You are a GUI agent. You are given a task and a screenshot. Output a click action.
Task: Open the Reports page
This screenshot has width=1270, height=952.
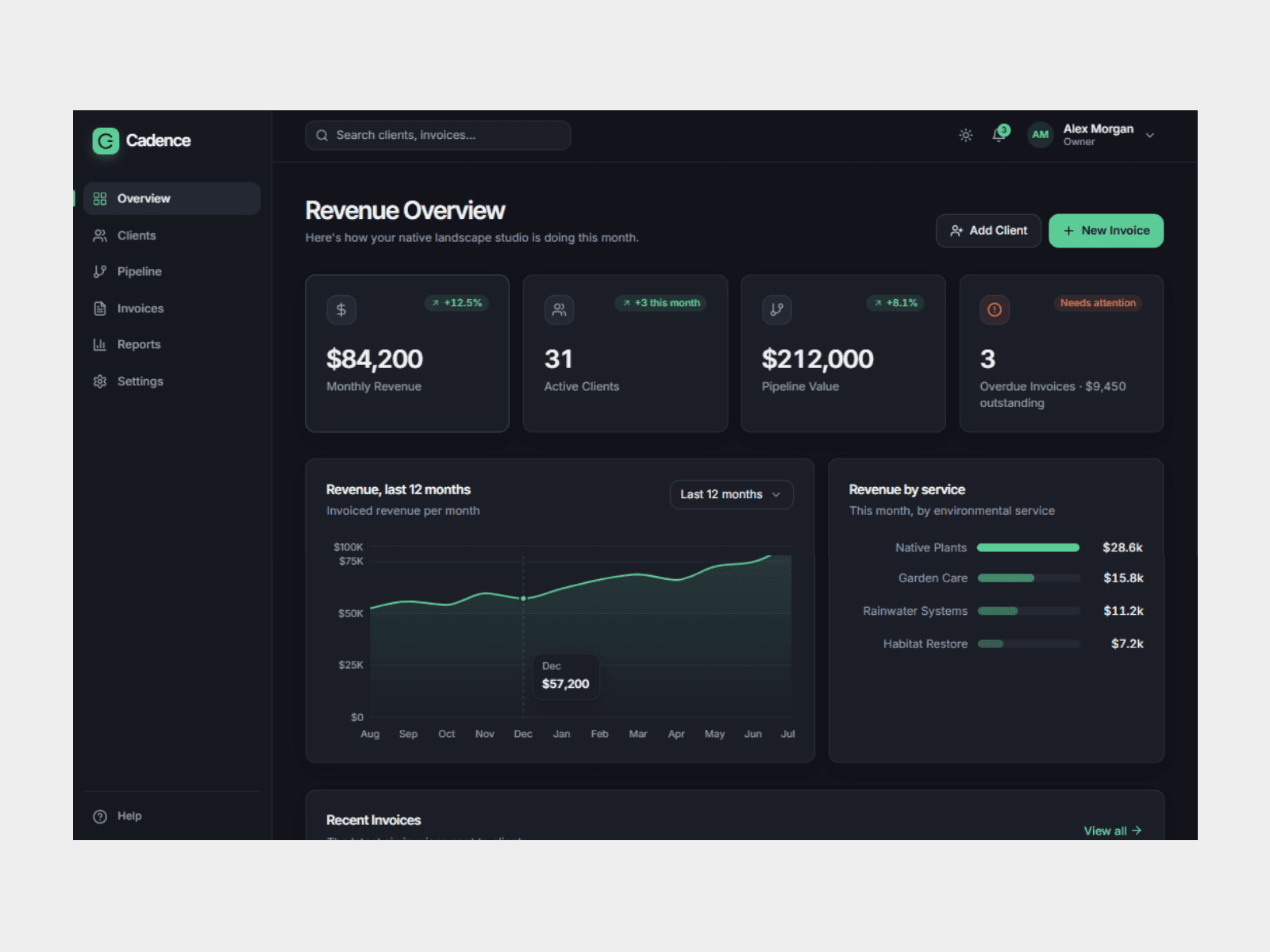point(171,344)
